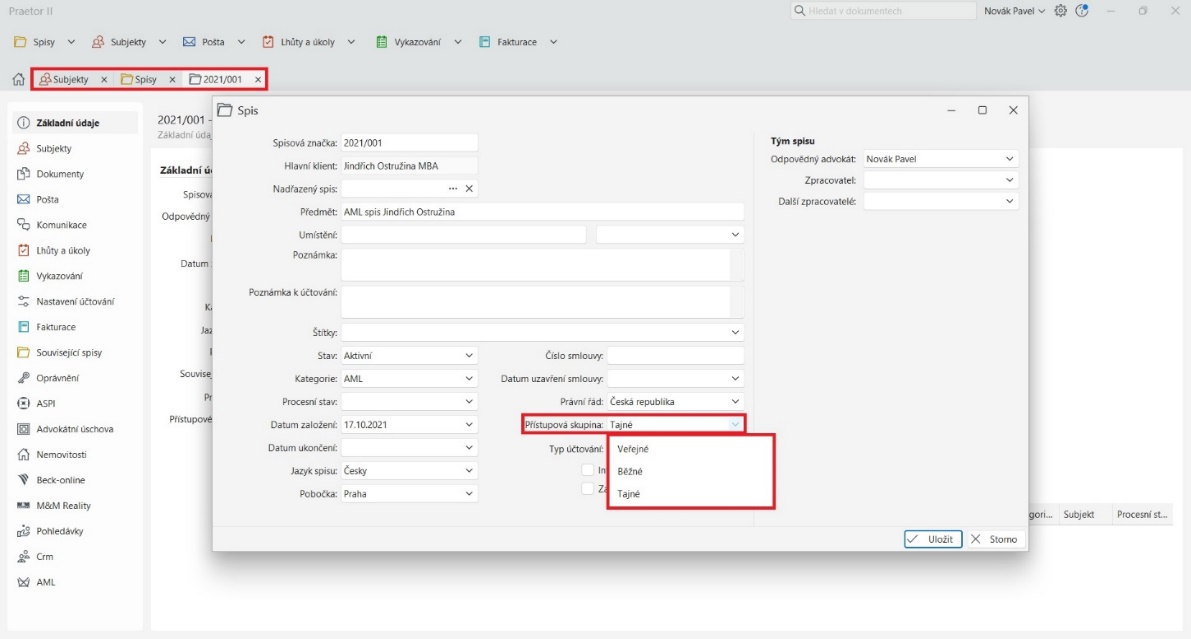Open the Dokumenty sidebar section
Viewport: 1191px width, 639px height.
60,174
